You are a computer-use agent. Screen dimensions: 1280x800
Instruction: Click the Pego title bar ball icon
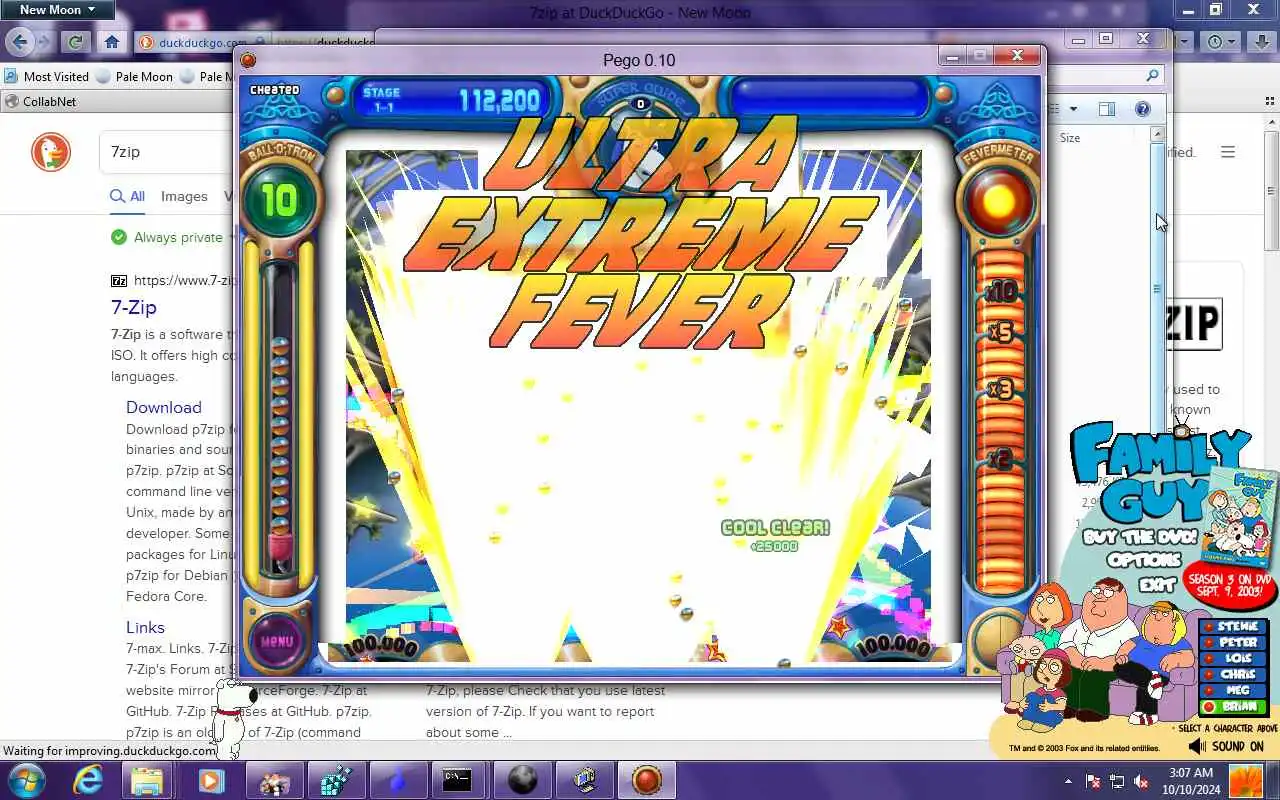(x=249, y=60)
